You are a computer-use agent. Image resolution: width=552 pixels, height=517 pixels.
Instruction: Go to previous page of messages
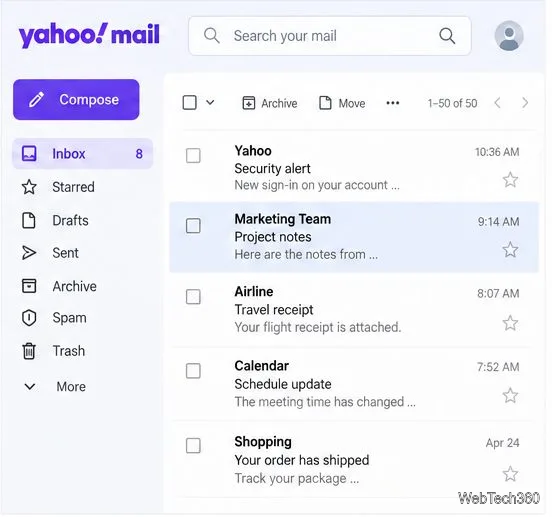point(497,103)
